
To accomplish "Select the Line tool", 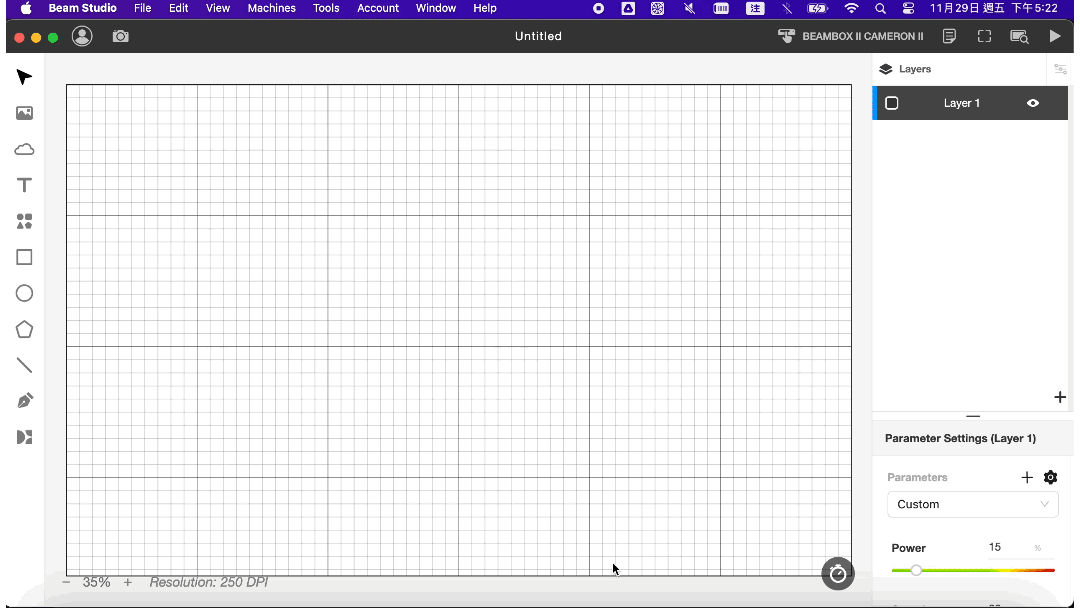I will pyautogui.click(x=25, y=365).
